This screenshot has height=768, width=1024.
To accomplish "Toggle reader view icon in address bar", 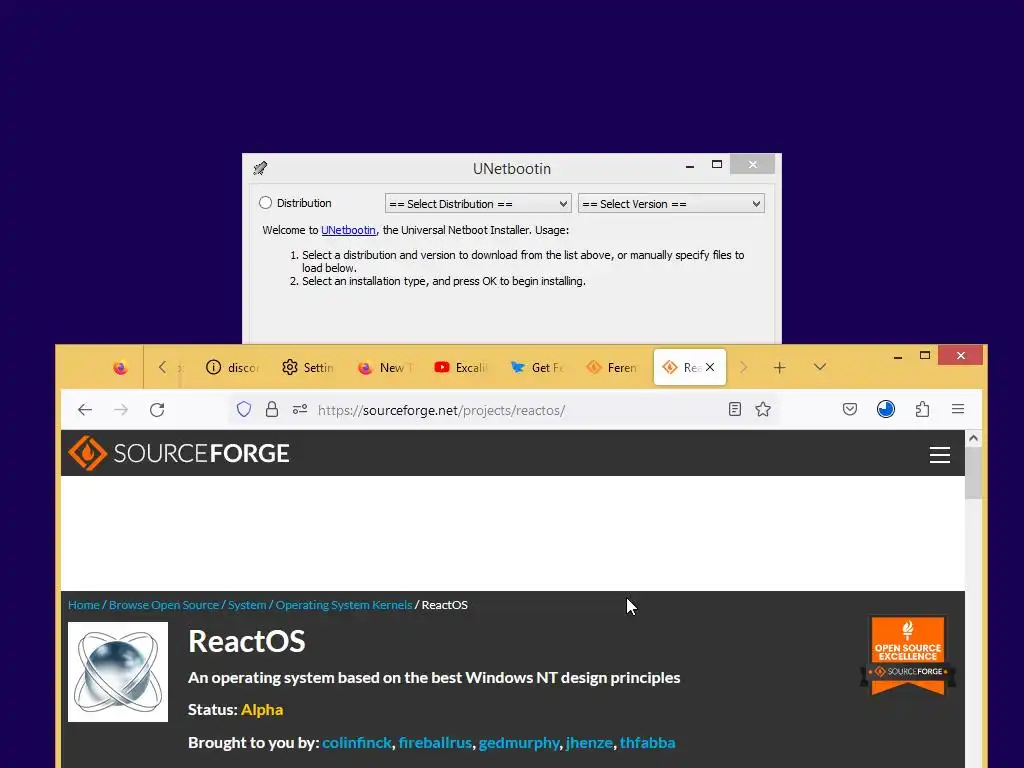I will point(735,409).
